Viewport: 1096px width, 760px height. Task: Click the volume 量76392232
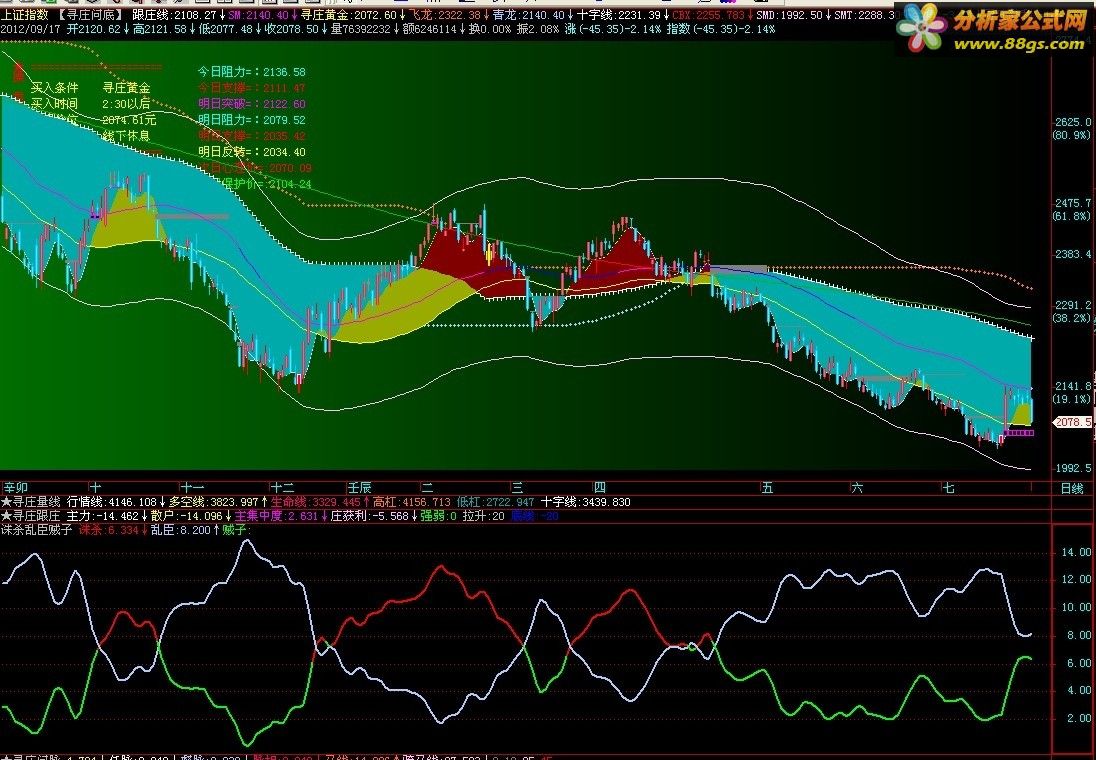[x=361, y=29]
